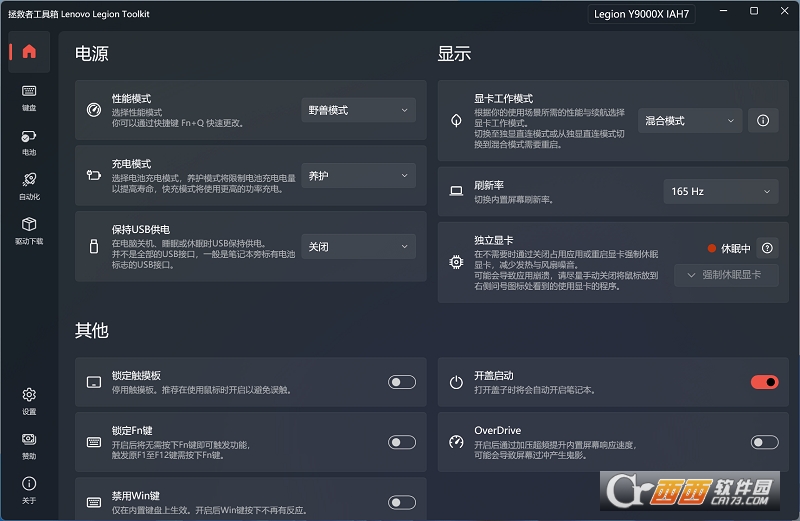Screen dimensions: 800x521
Task: Show info for 显卡工作模式
Action: pos(763,120)
